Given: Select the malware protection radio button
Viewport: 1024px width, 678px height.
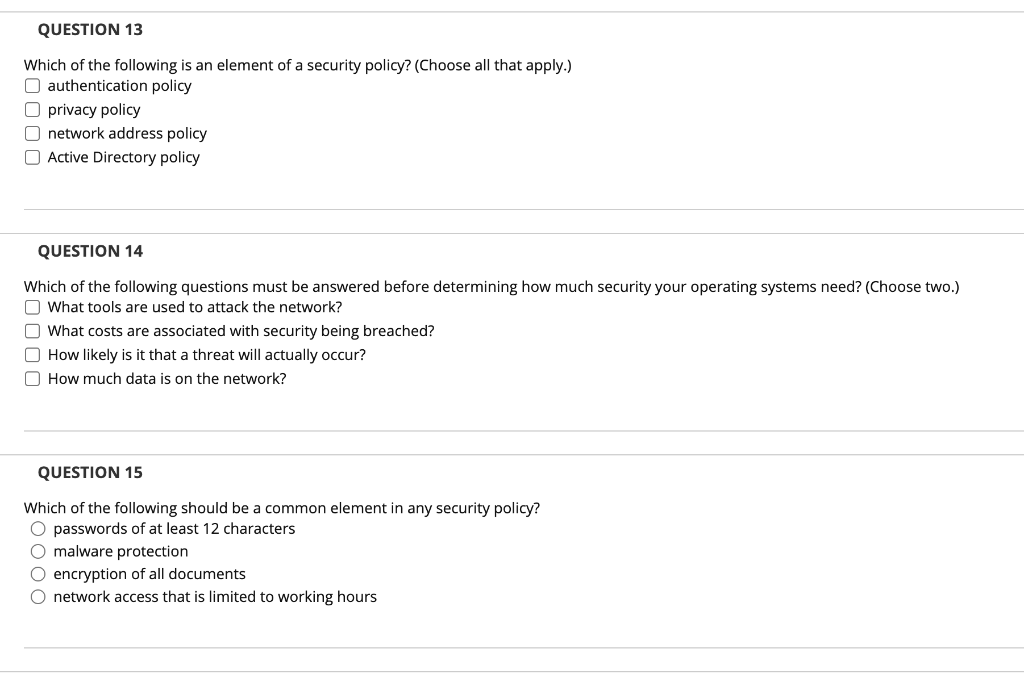Looking at the screenshot, I should [x=38, y=552].
